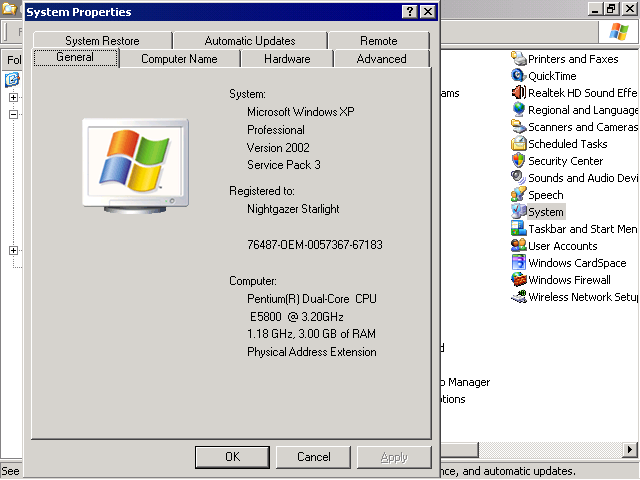Open the Scanners and Cameras icon
This screenshot has height=480, width=640.
[x=519, y=127]
